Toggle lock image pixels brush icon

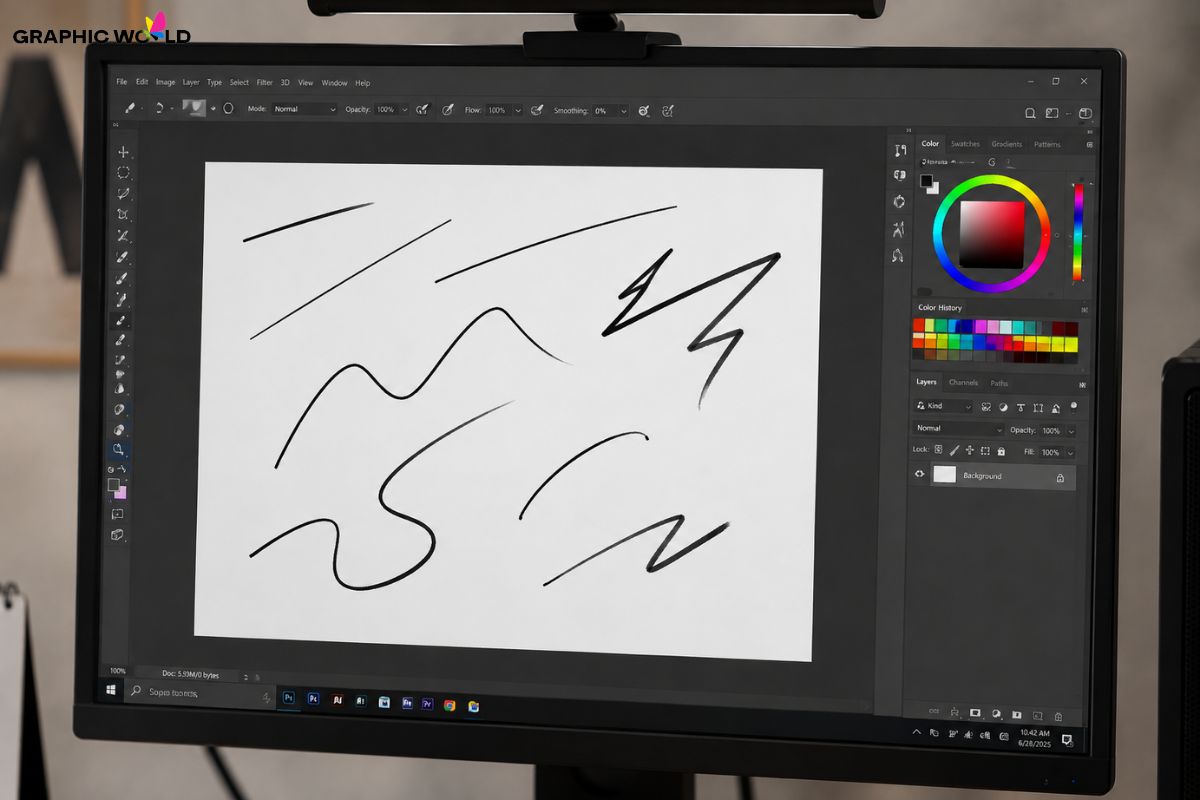pyautogui.click(x=954, y=451)
